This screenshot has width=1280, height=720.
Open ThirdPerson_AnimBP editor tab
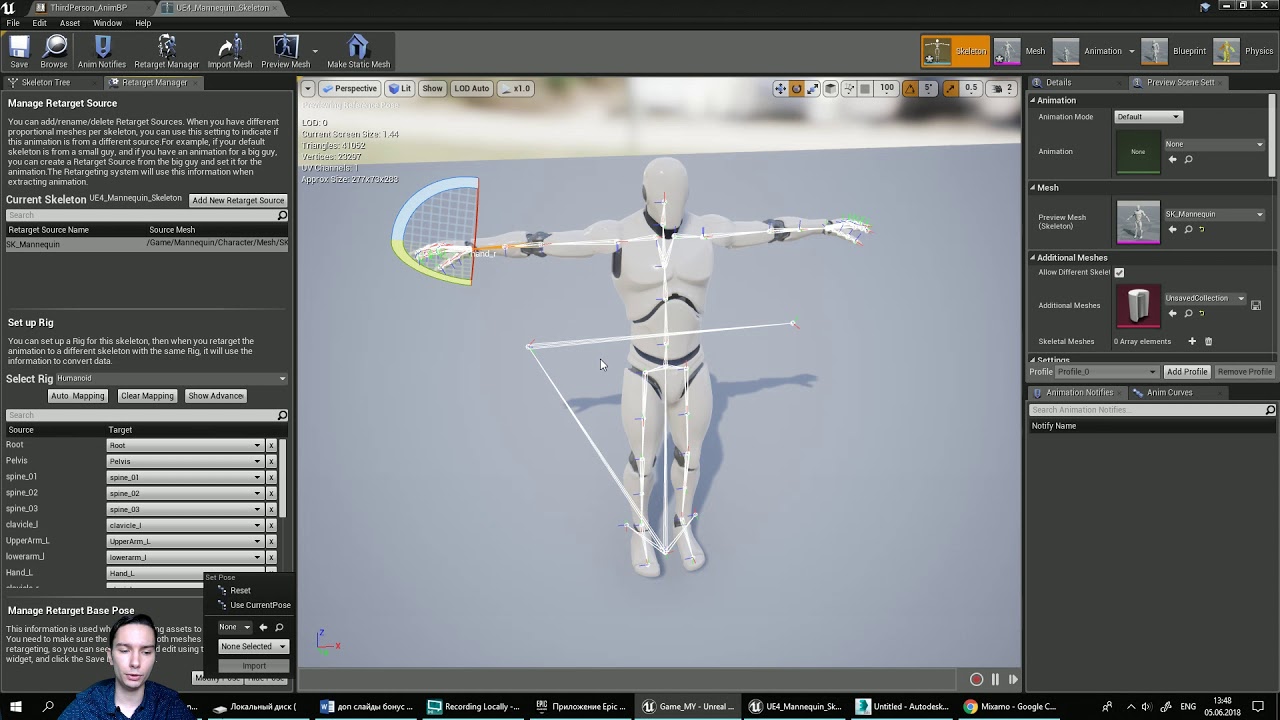click(88, 8)
